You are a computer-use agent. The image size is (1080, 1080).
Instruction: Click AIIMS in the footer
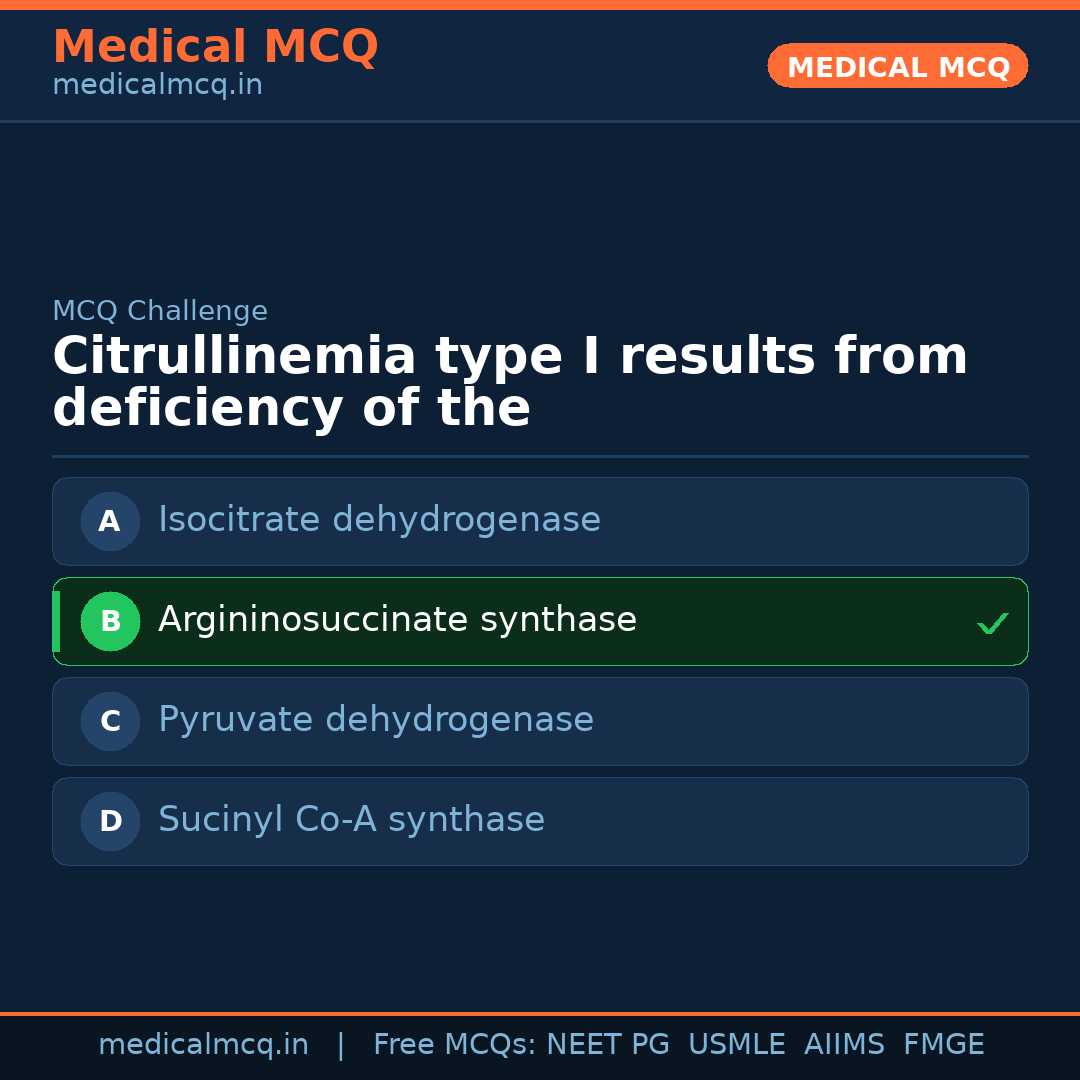[844, 1045]
